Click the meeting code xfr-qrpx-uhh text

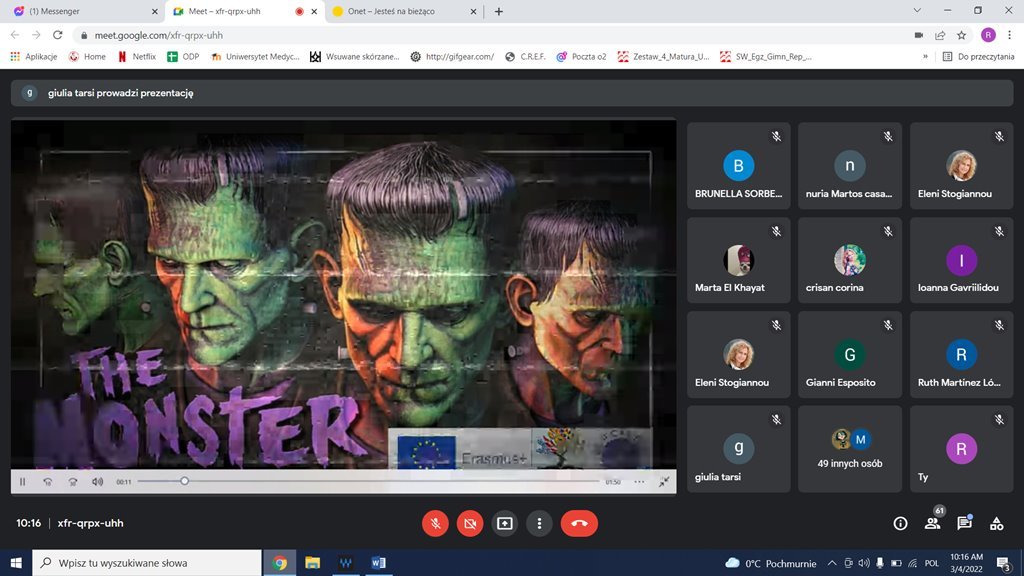pos(90,523)
